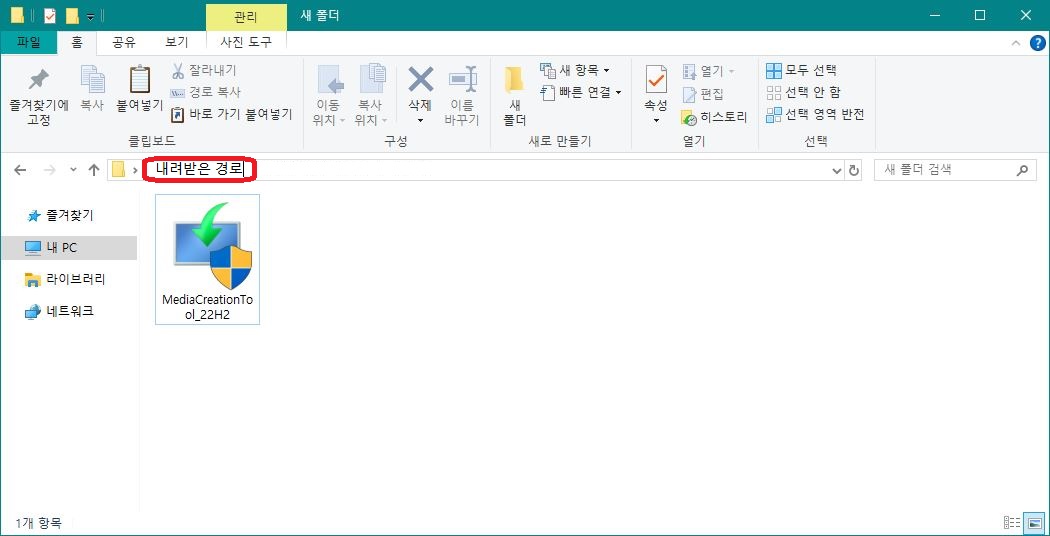Select 네트워크 in navigation pane
This screenshot has width=1050, height=536.
pyautogui.click(x=59, y=312)
